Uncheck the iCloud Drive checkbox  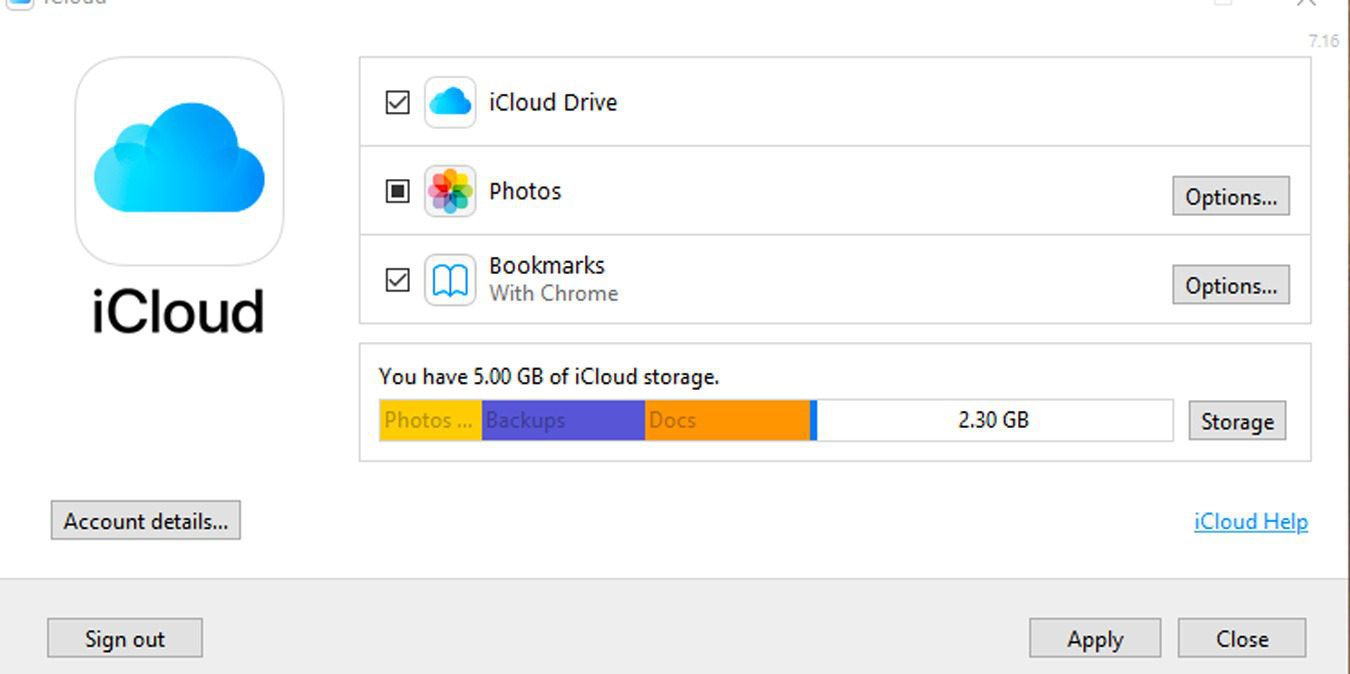398,102
